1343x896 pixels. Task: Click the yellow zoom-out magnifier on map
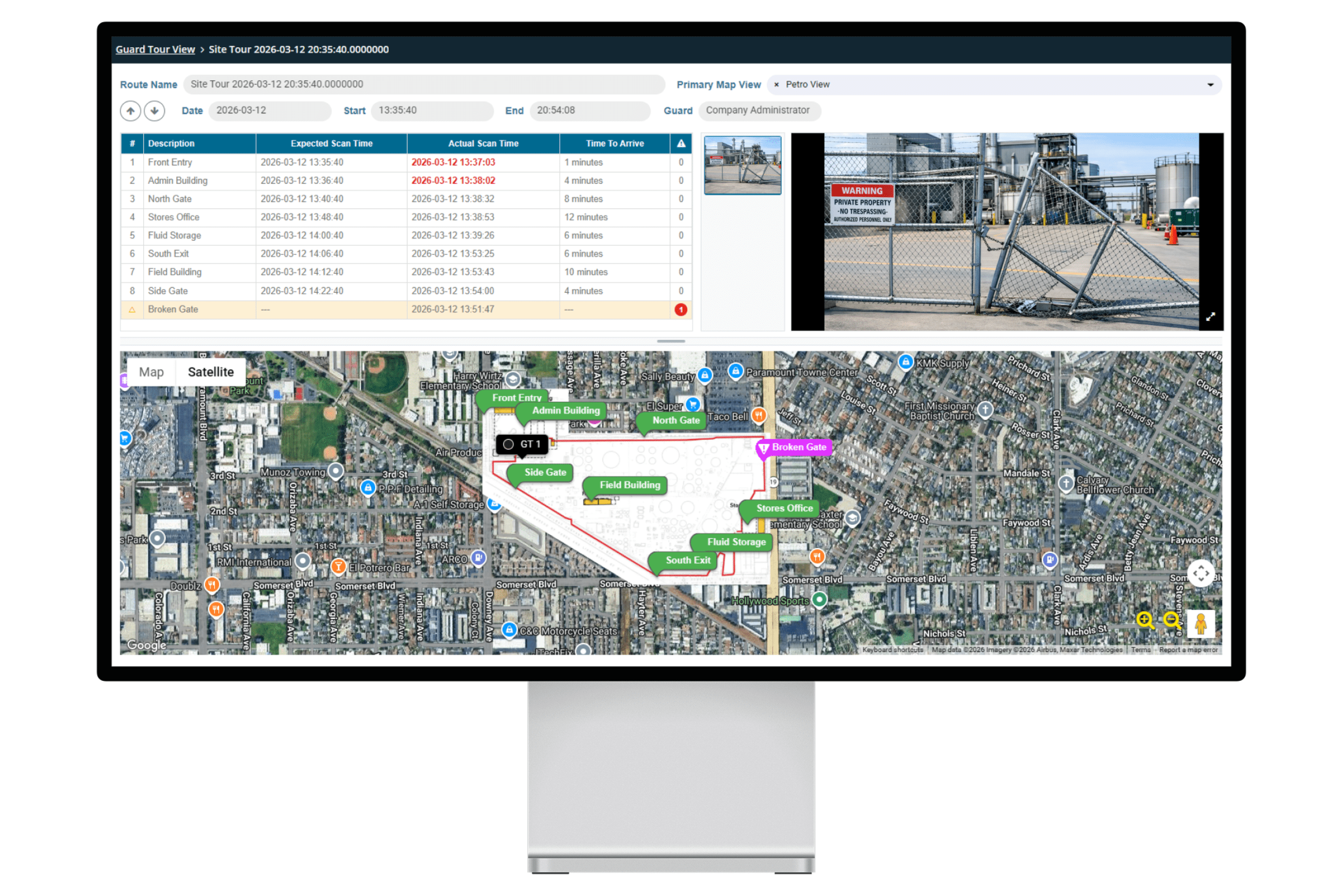[x=1171, y=620]
